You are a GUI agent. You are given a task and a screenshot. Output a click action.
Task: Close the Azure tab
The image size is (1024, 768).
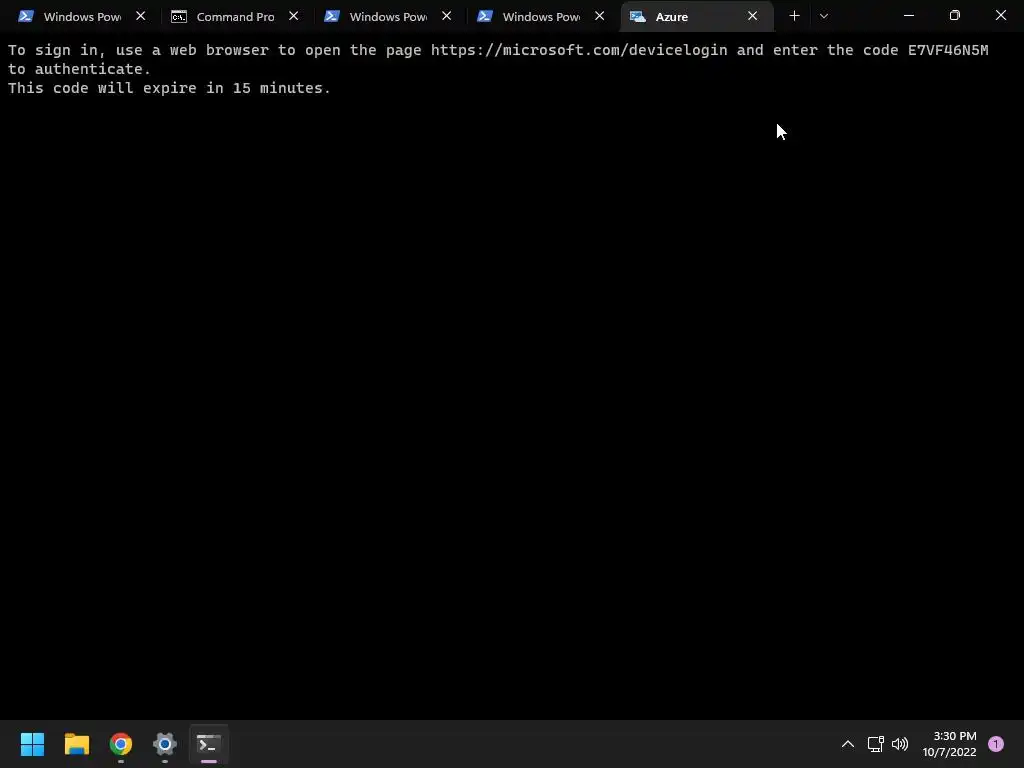[x=752, y=16]
